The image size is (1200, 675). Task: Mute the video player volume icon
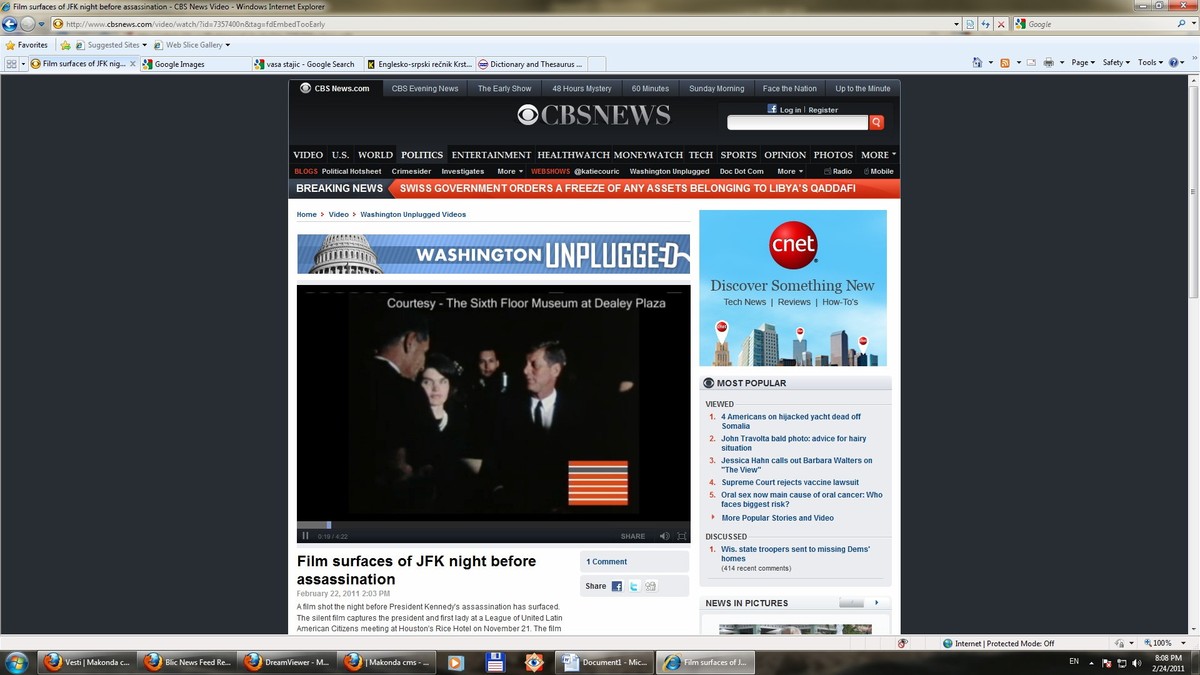(664, 536)
